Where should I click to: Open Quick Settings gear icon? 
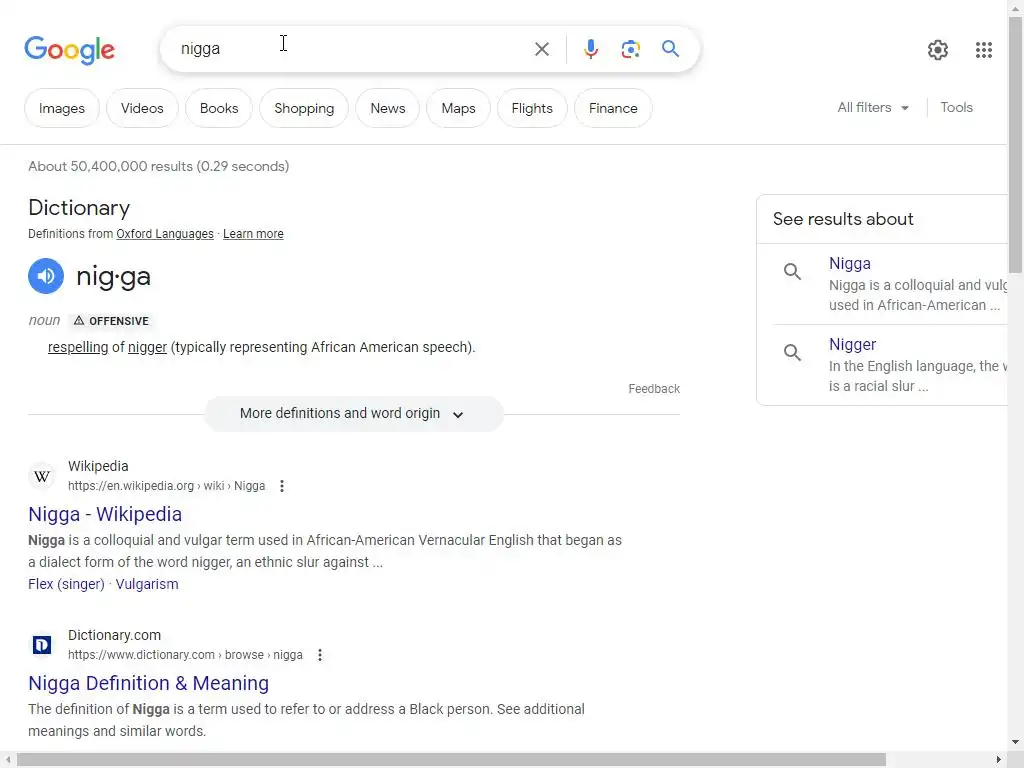point(938,50)
